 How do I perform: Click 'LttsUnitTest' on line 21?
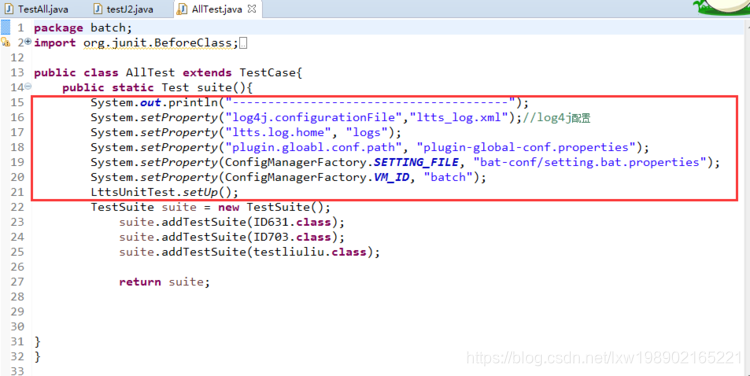(133, 192)
